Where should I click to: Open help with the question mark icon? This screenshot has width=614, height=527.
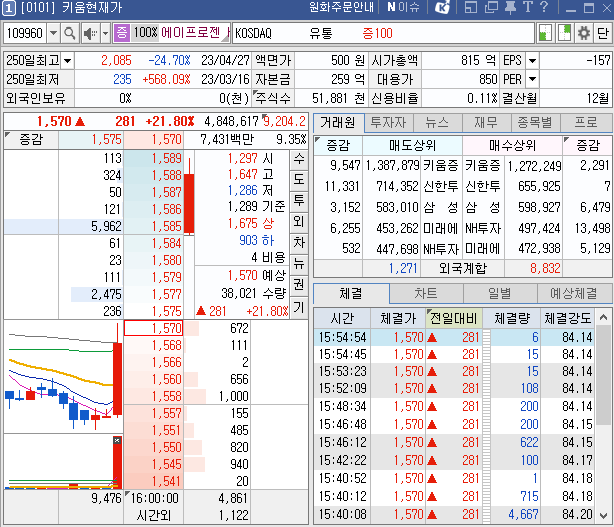click(x=544, y=7)
